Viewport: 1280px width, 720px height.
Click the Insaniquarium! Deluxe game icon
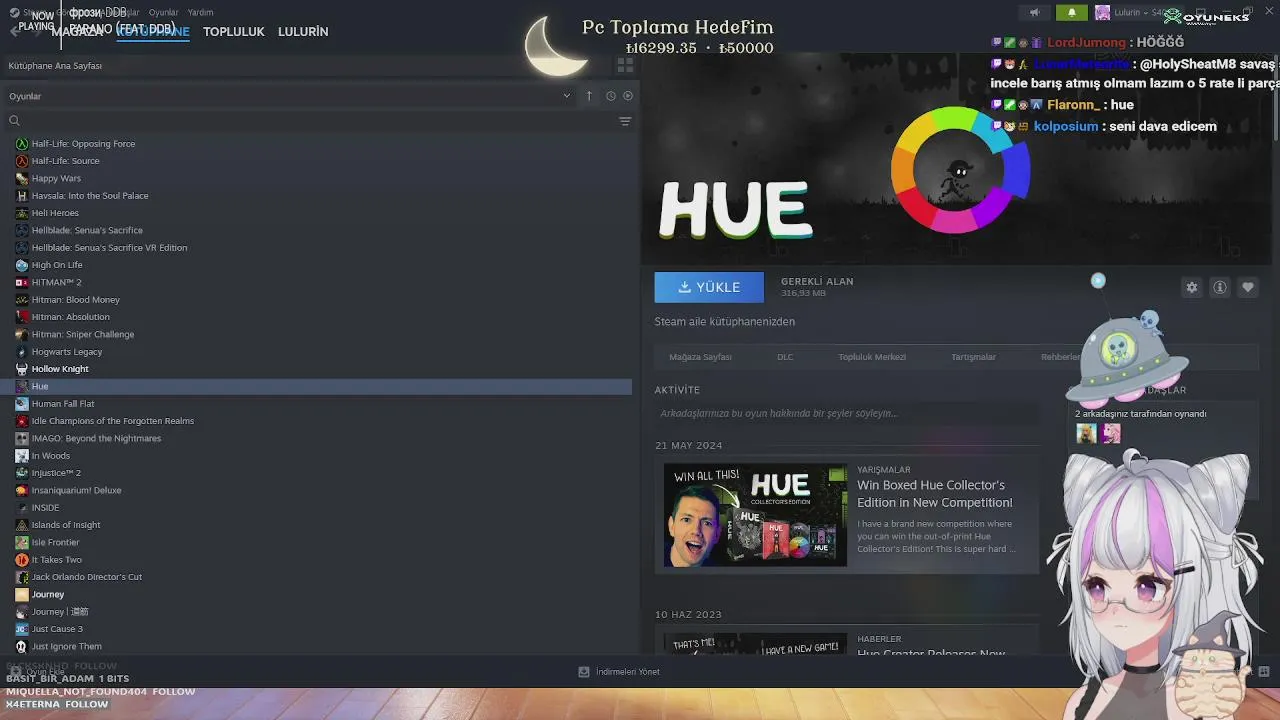(x=22, y=490)
